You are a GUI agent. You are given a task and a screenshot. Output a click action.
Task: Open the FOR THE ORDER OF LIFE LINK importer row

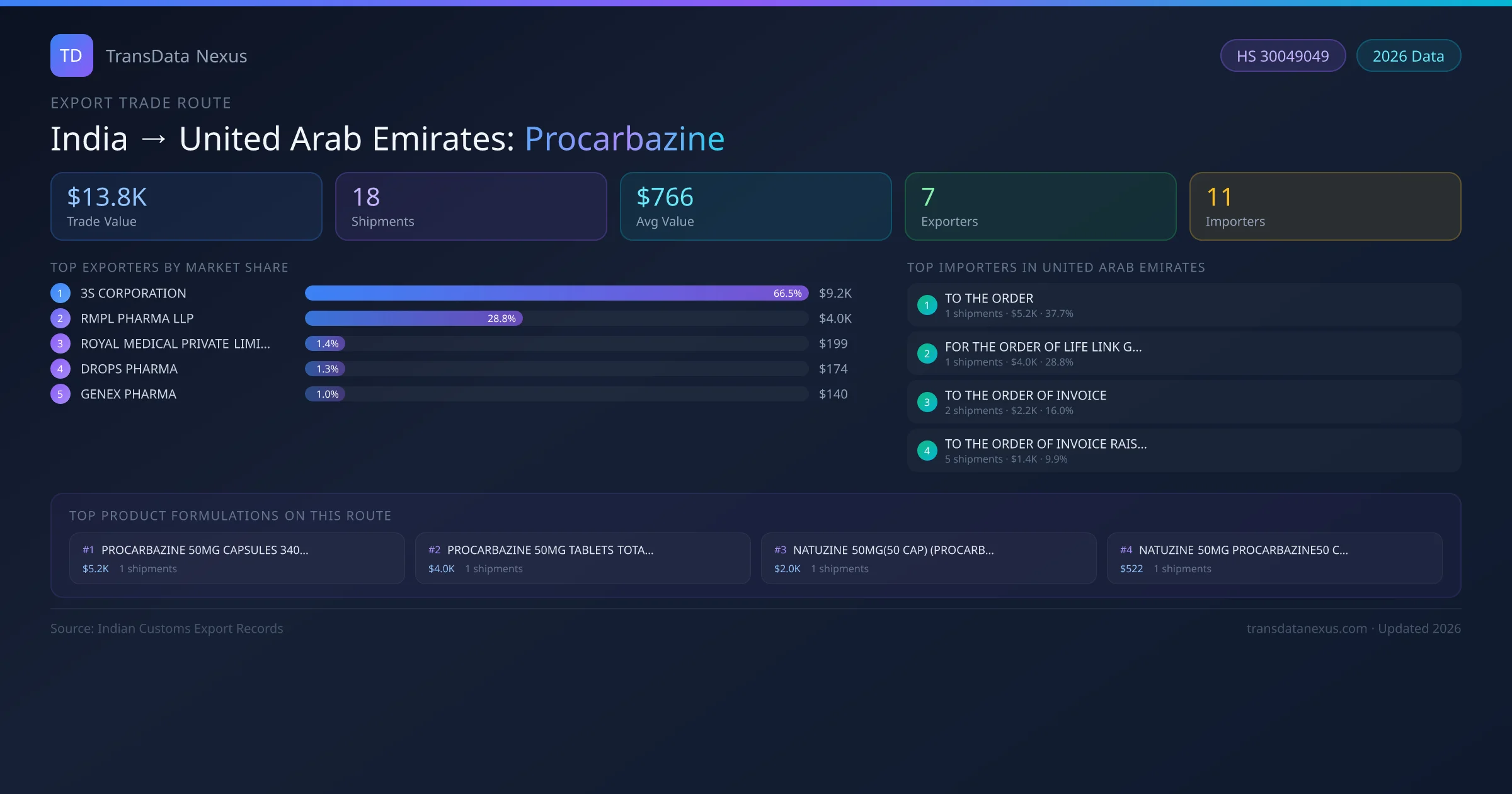click(x=1183, y=354)
